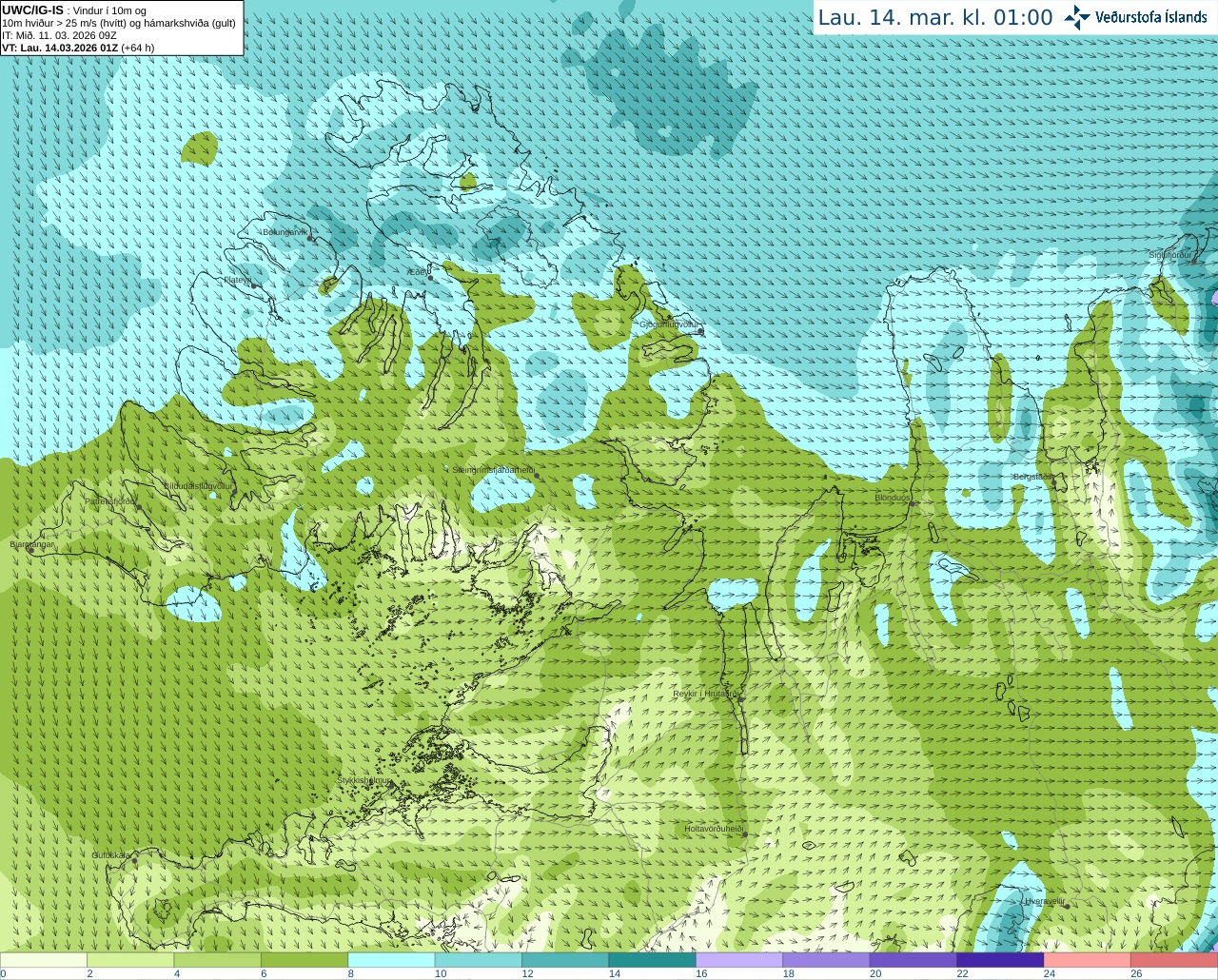Select the Bíldudalsflugvöllur station label
The height and width of the screenshot is (980, 1218).
pyautogui.click(x=198, y=485)
